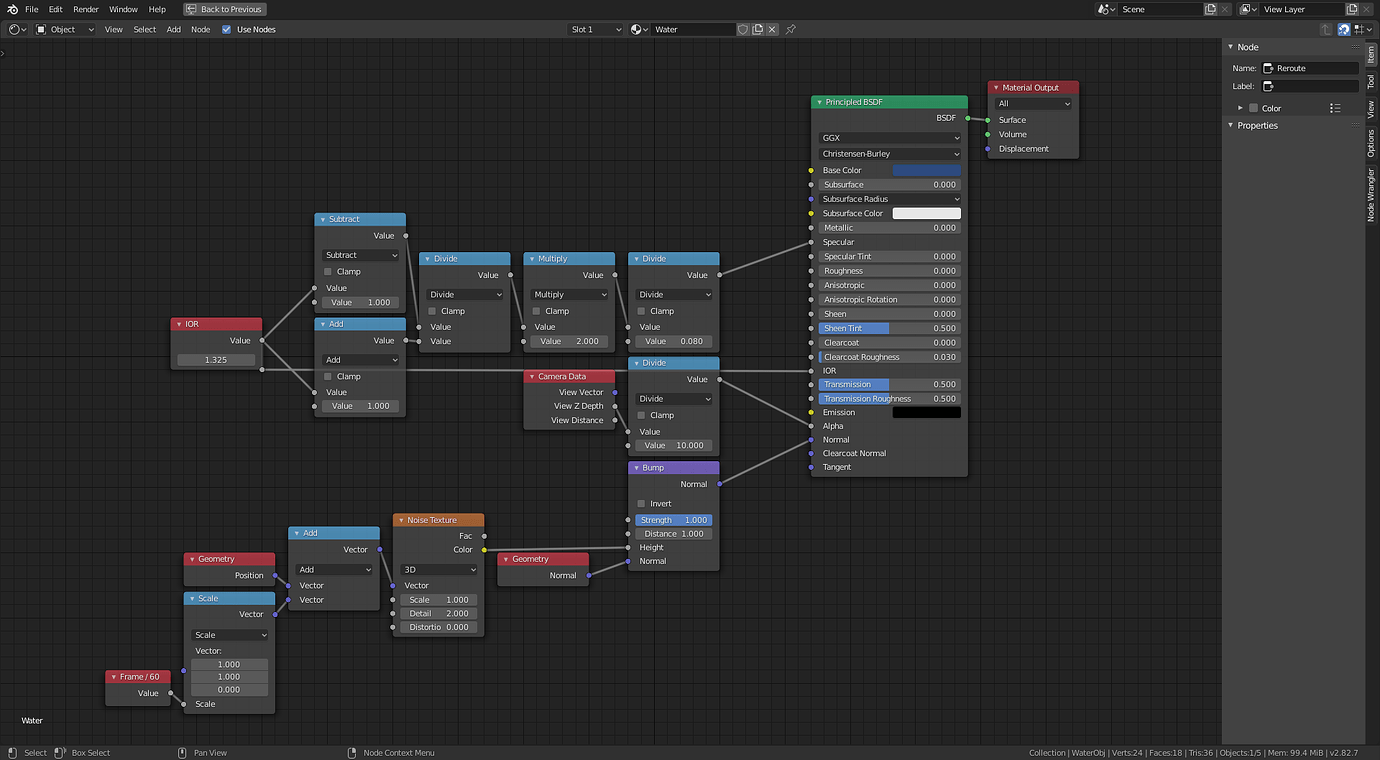Add a new View Layer icon

(1353, 9)
